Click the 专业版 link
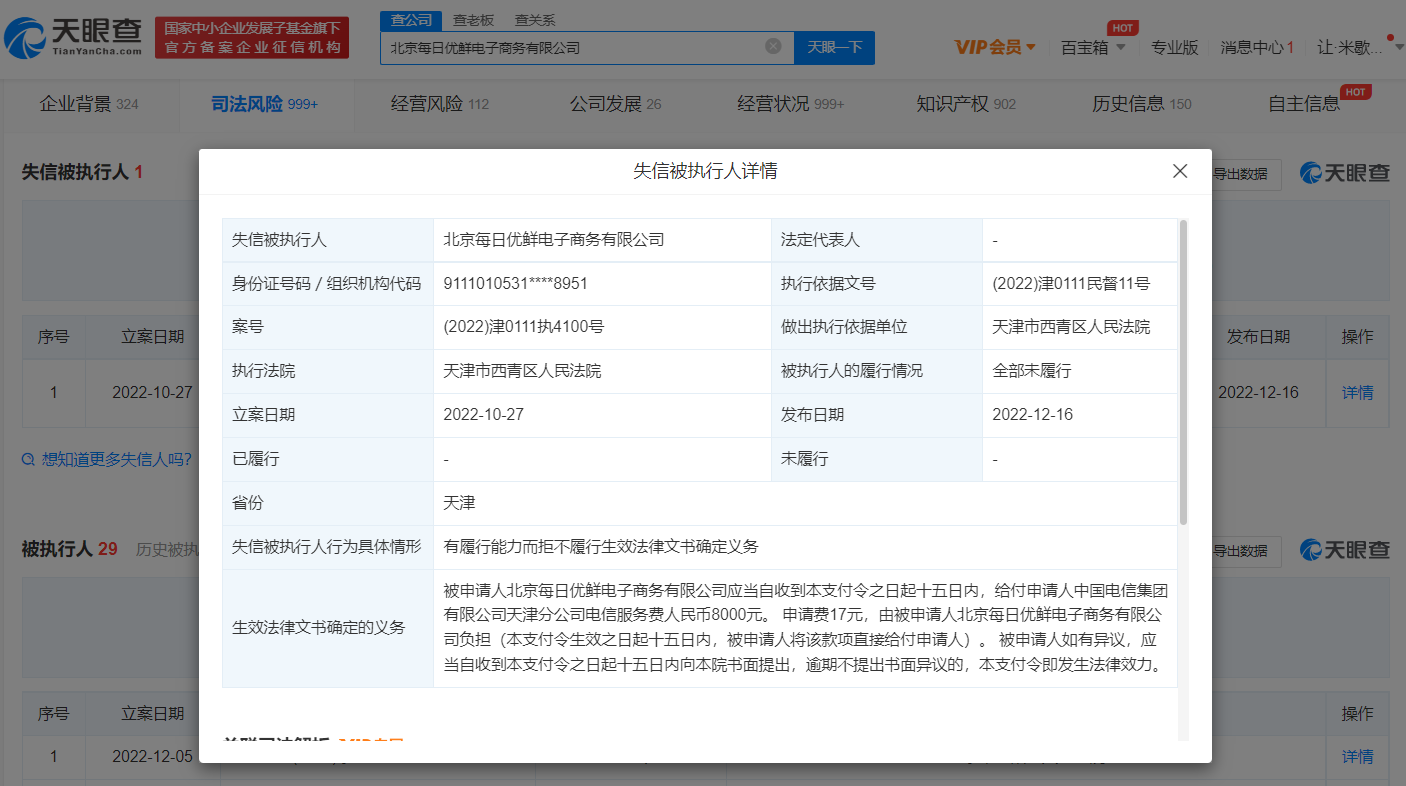Screen dimensions: 1406x786 tap(1174, 47)
